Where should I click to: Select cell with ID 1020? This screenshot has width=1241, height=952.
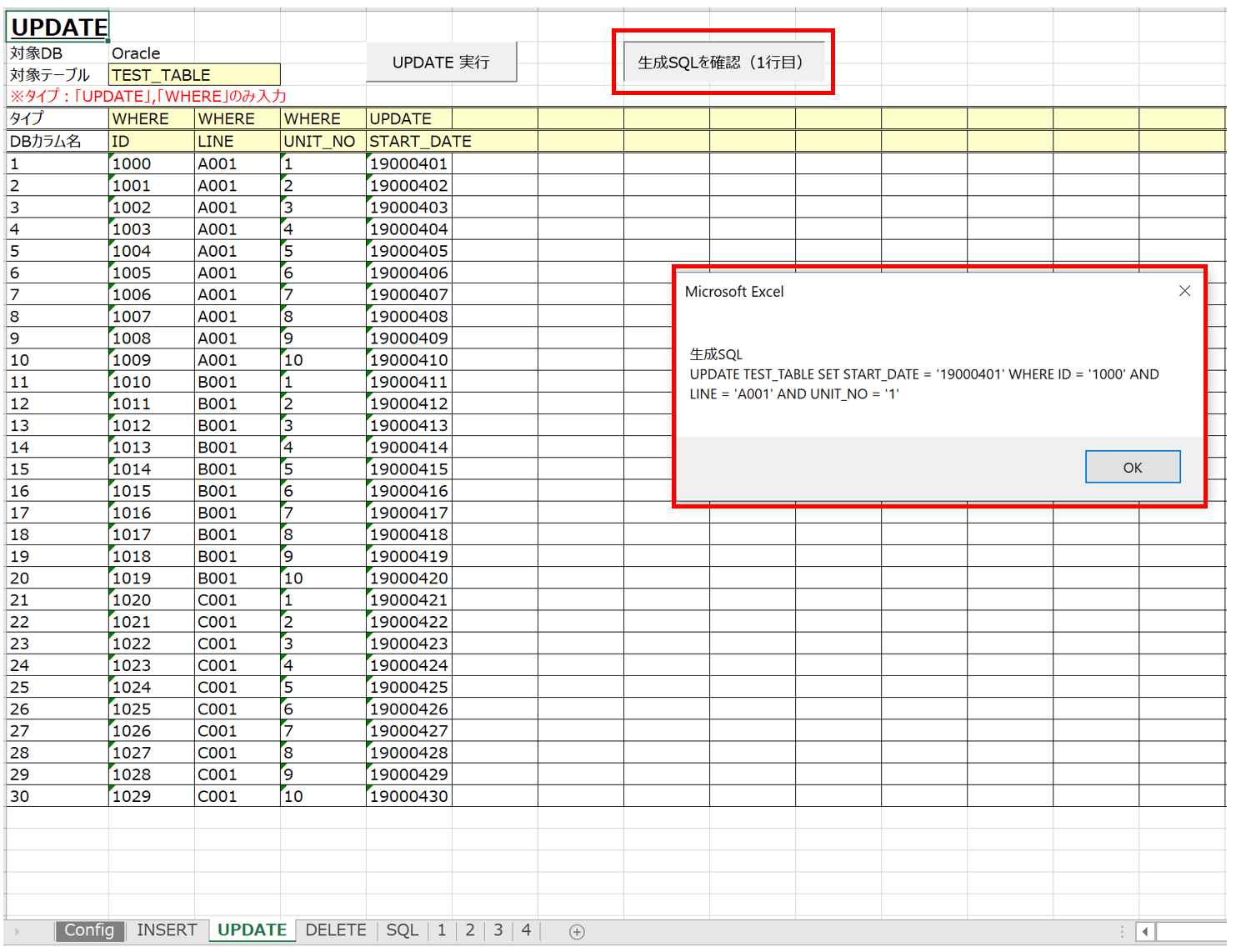click(151, 600)
